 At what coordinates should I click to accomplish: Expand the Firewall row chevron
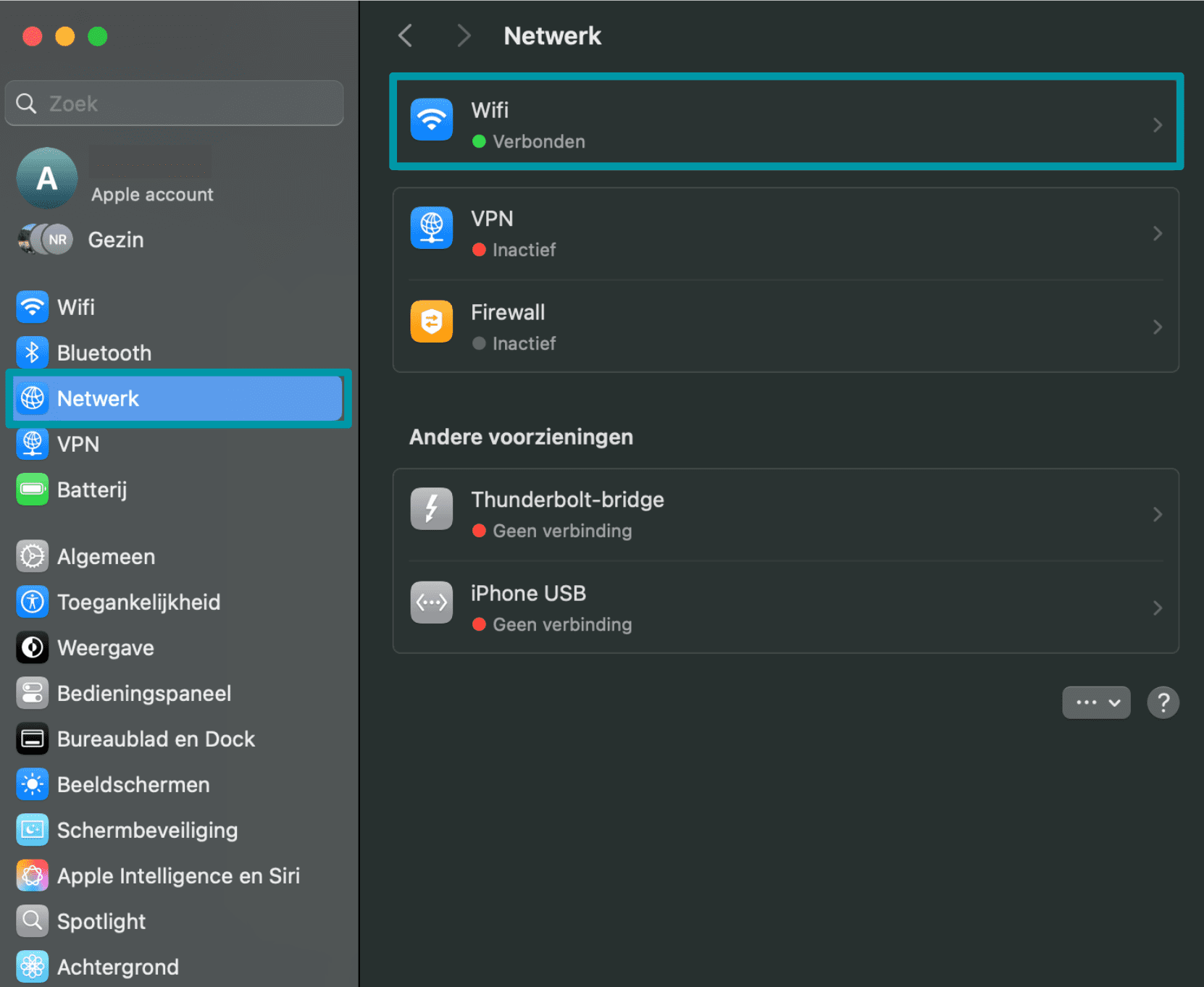(x=1157, y=327)
